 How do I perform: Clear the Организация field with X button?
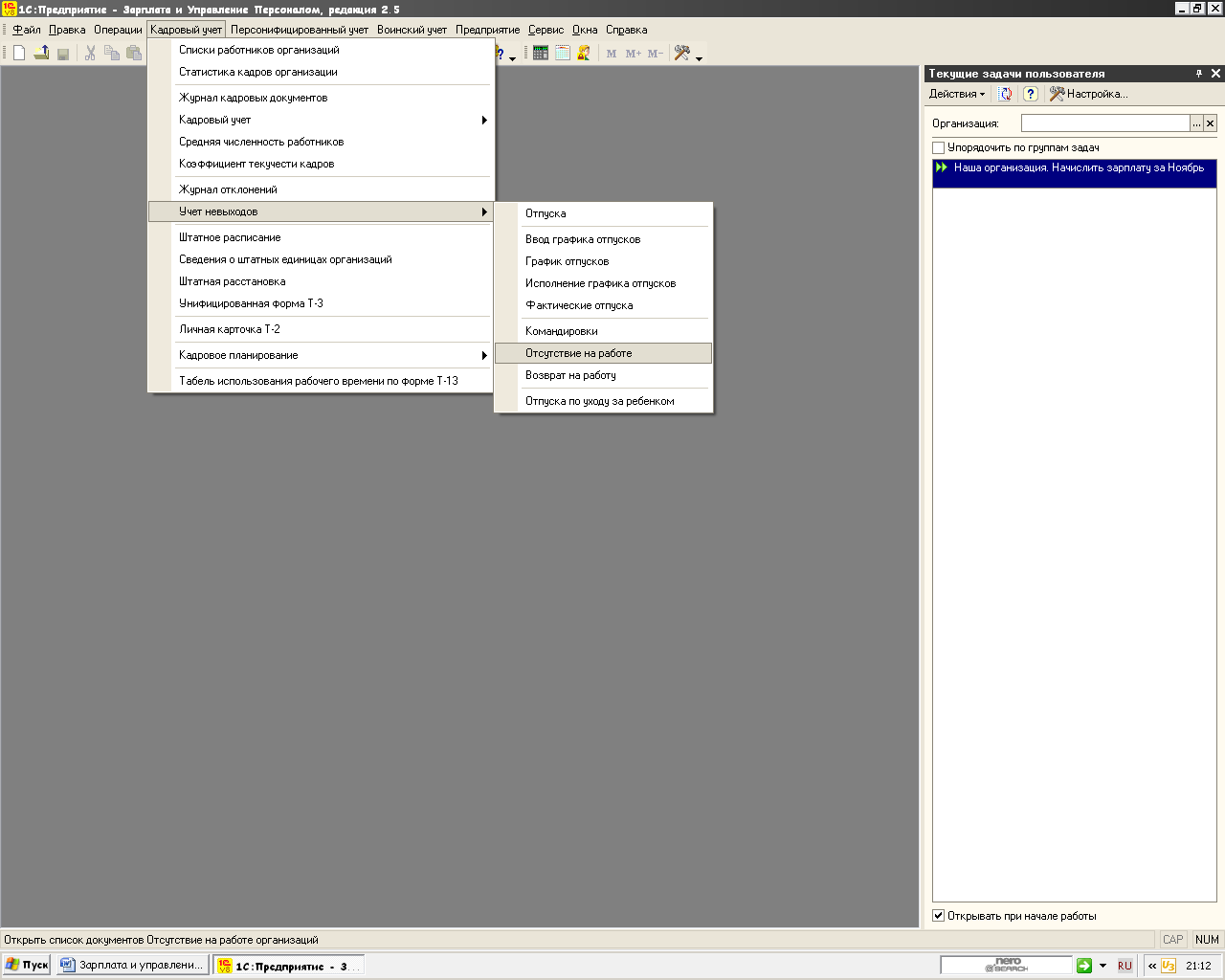point(1210,123)
